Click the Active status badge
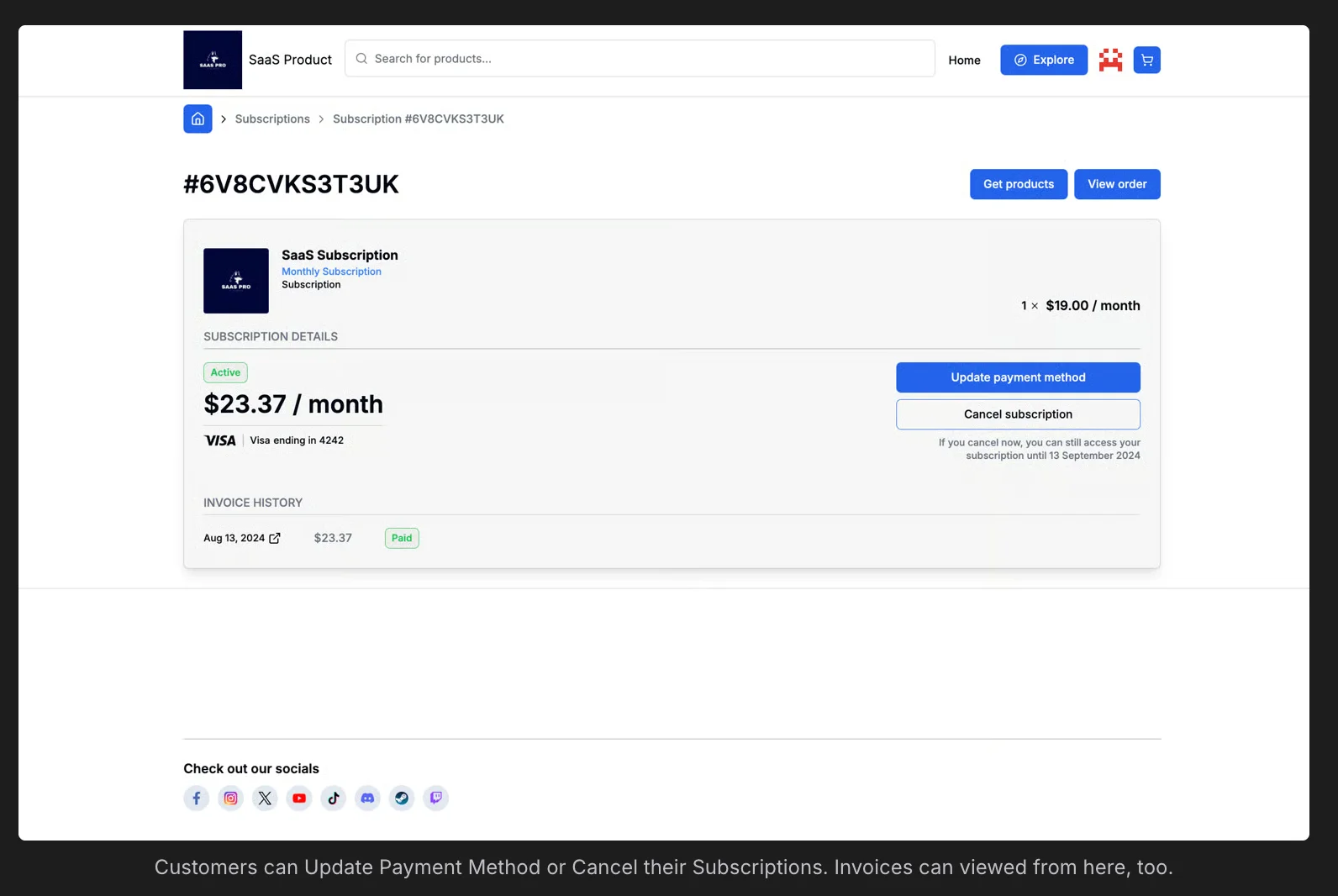Image resolution: width=1338 pixels, height=896 pixels. click(x=225, y=372)
